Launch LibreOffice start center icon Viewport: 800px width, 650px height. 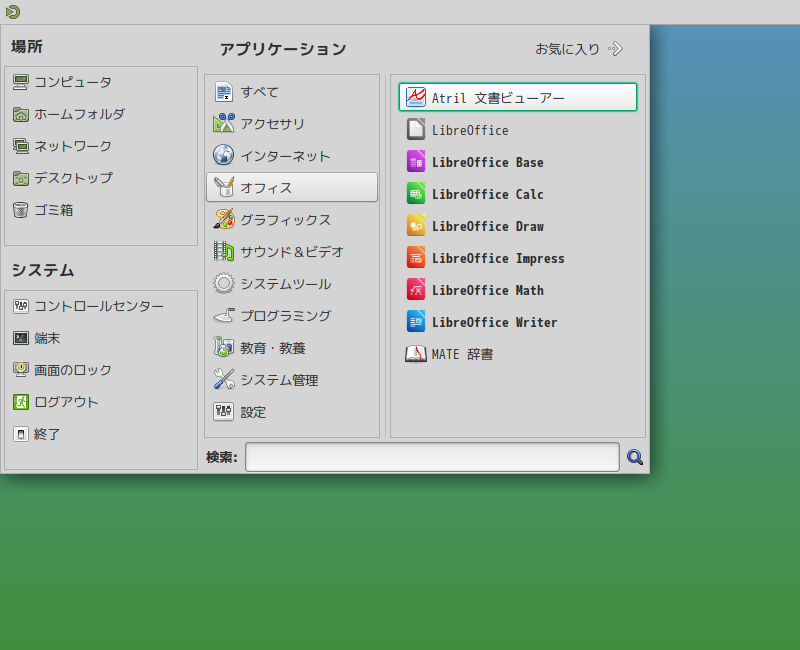tap(416, 129)
